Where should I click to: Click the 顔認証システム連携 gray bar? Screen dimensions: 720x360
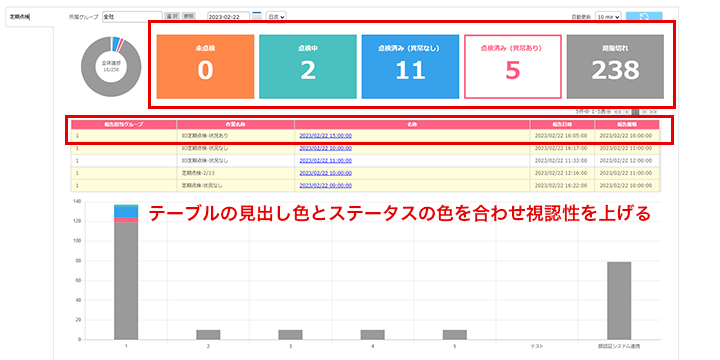coord(619,301)
